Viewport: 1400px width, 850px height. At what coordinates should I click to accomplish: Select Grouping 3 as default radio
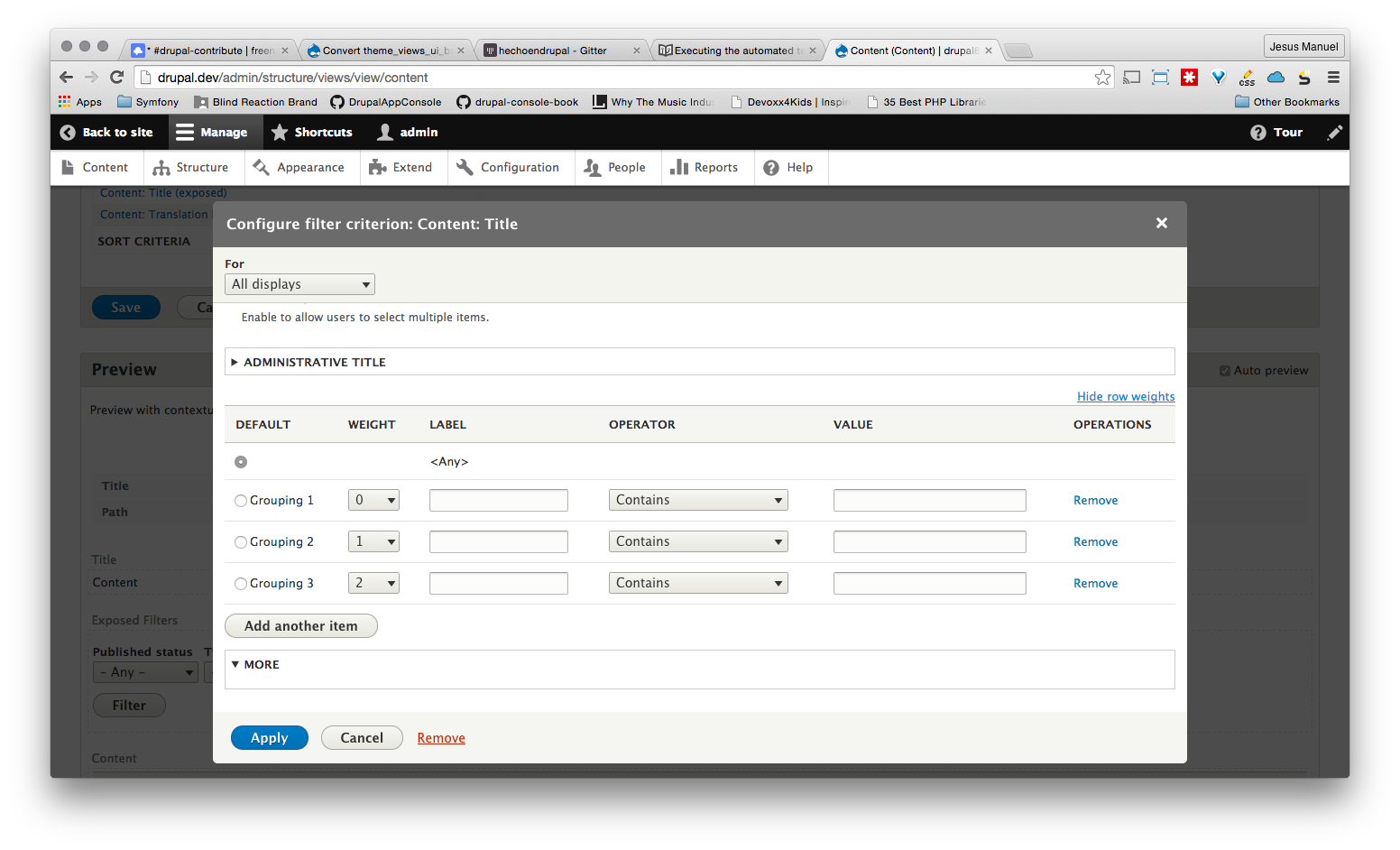point(241,584)
